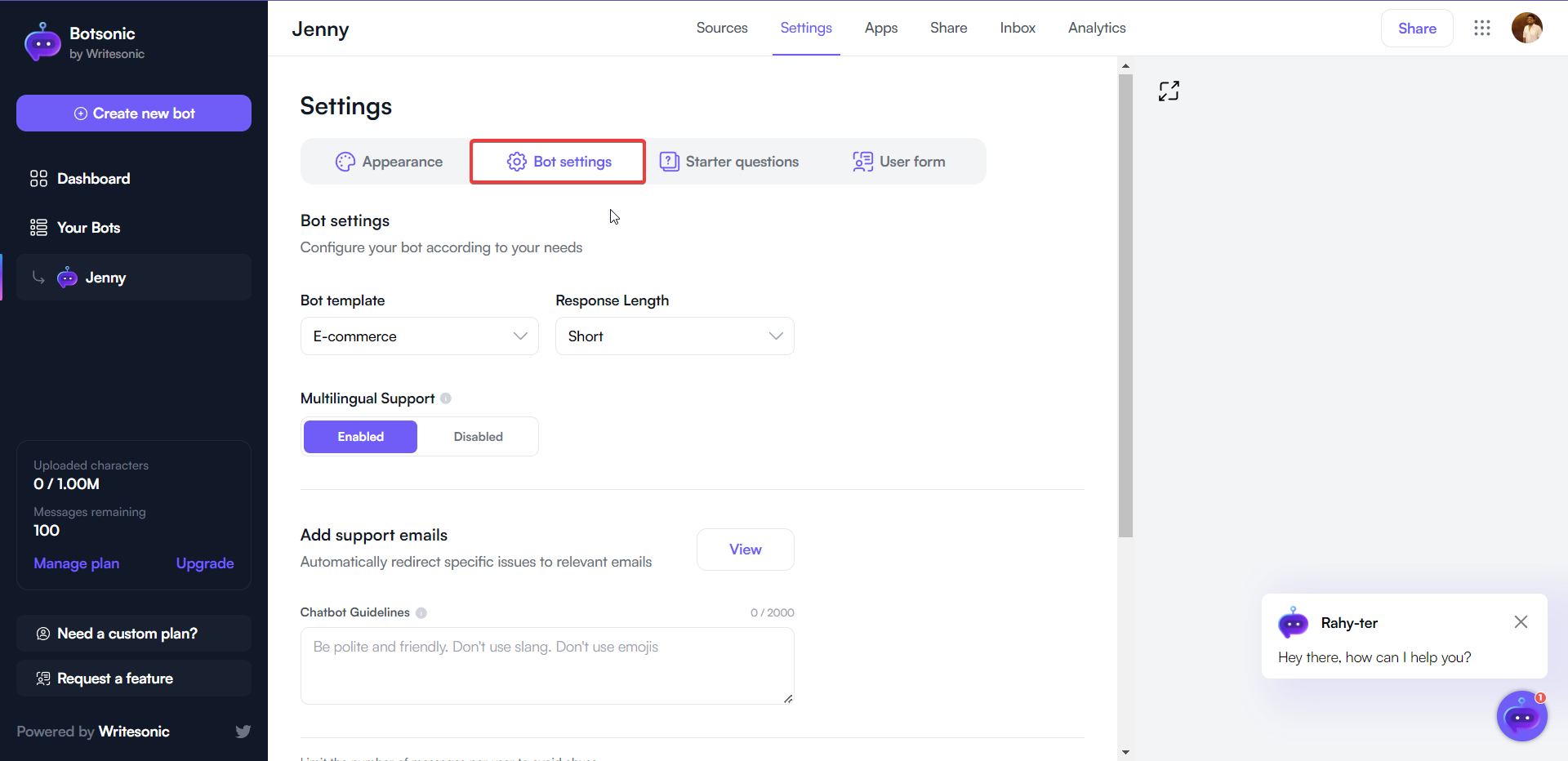Click the Multilingual Support info icon

(446, 398)
